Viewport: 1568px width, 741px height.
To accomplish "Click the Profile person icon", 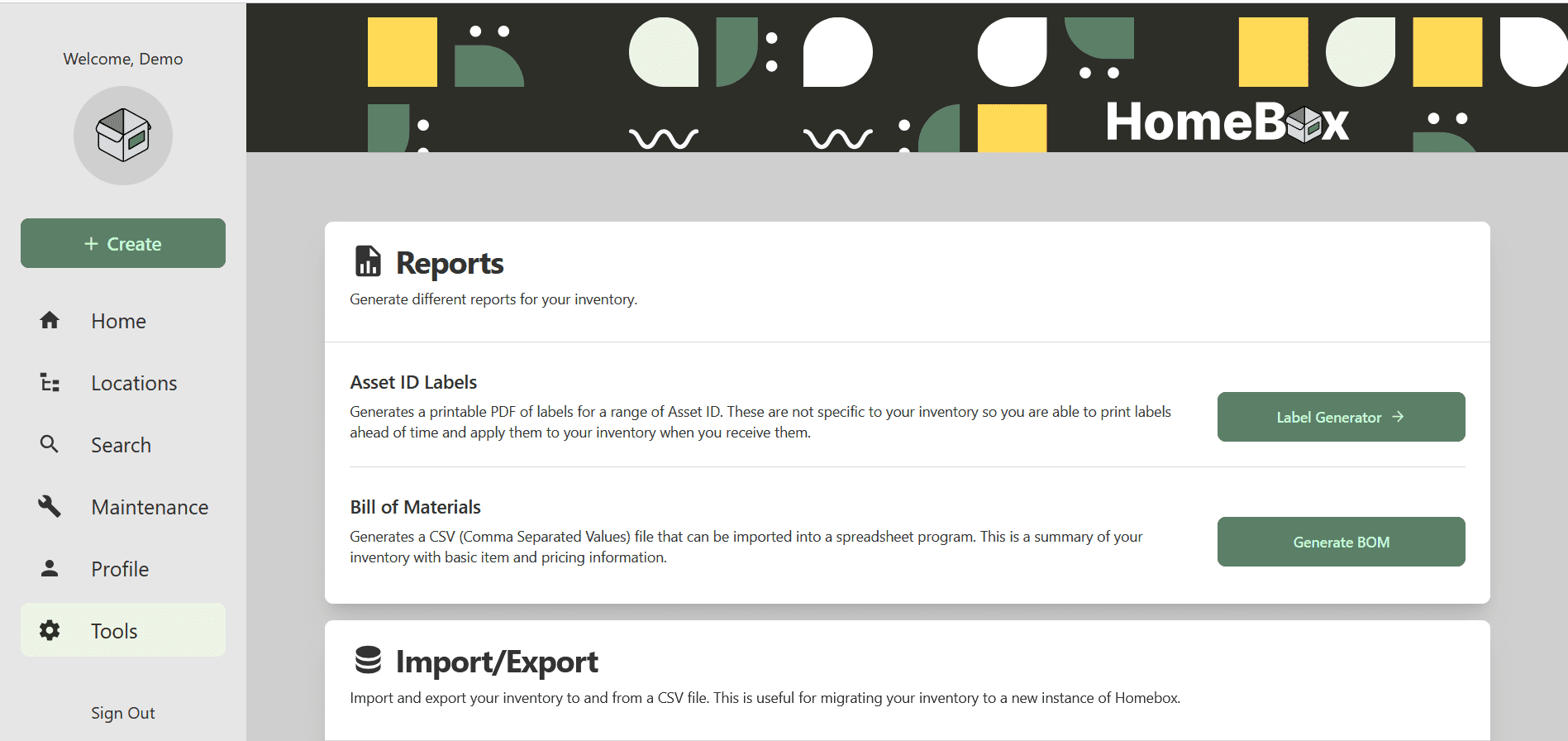I will click(50, 568).
